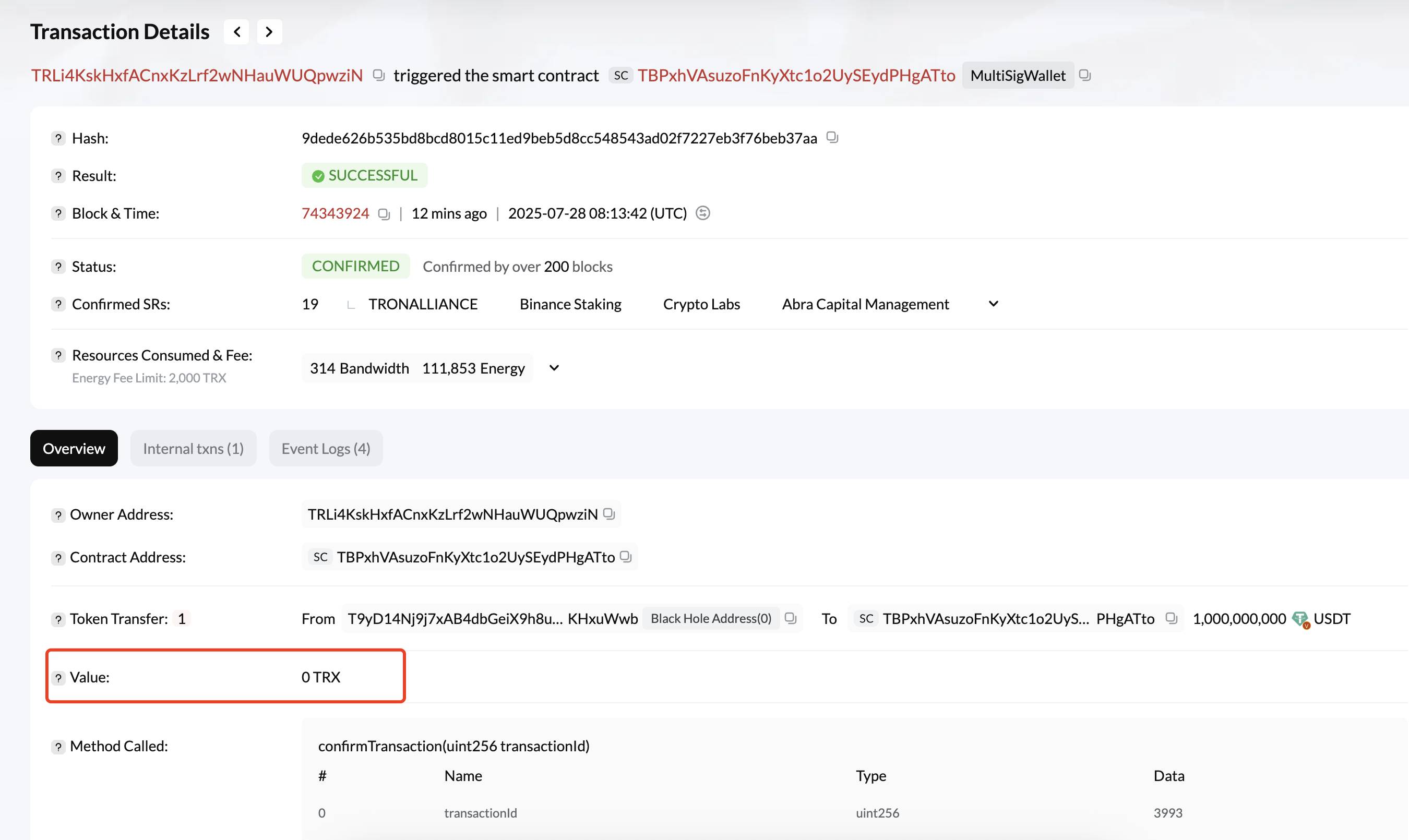Open block 74343924 link
Screen dimensions: 1409x840
pos(335,213)
